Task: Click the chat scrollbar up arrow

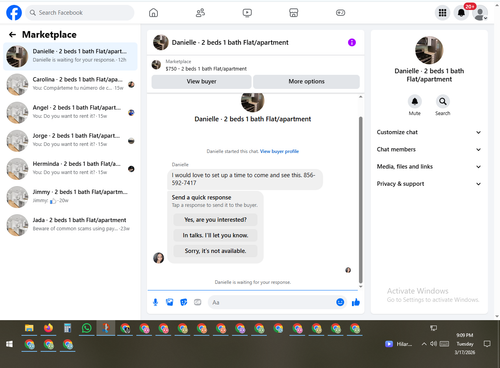Action: 360,97
